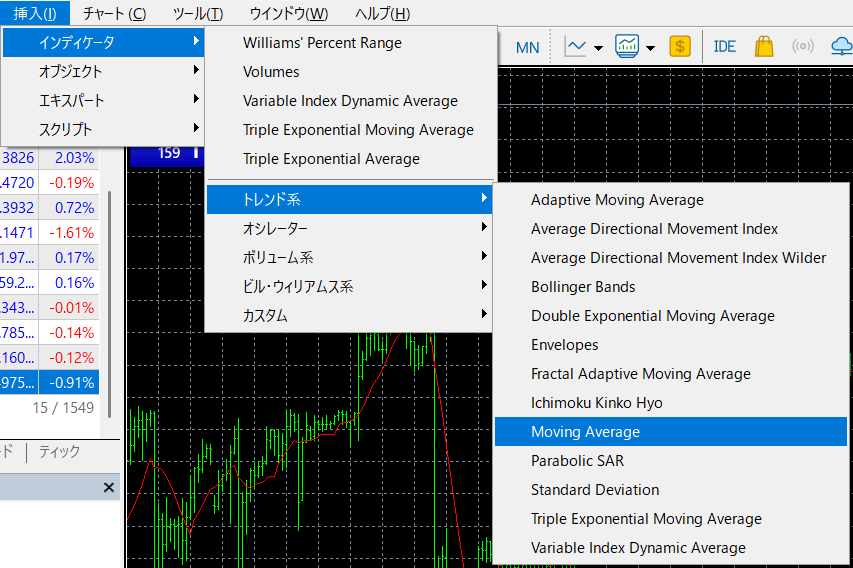Click the 0.17% change cell
This screenshot has width=853, height=568.
(x=69, y=258)
